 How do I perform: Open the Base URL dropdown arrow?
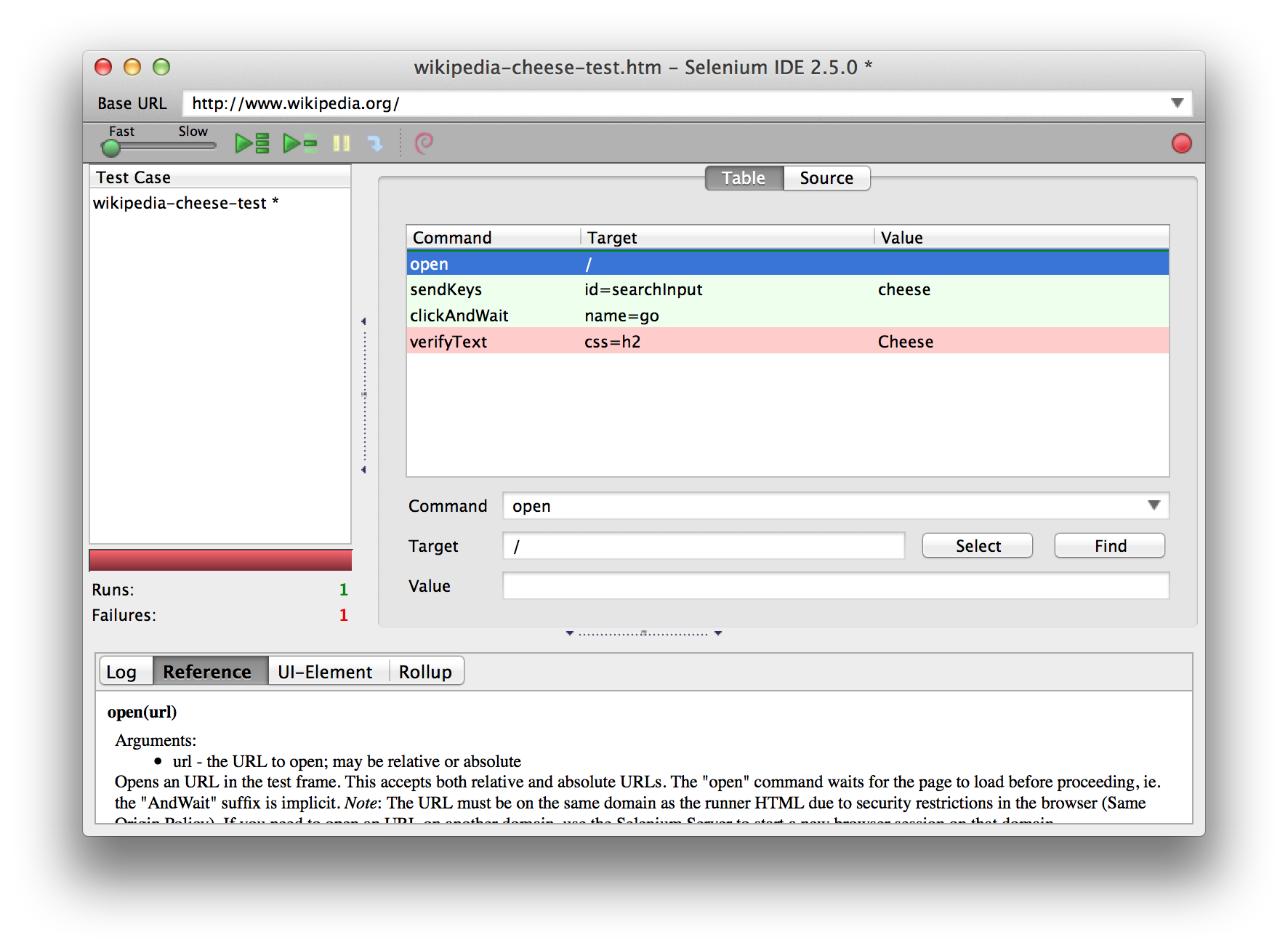(x=1177, y=103)
